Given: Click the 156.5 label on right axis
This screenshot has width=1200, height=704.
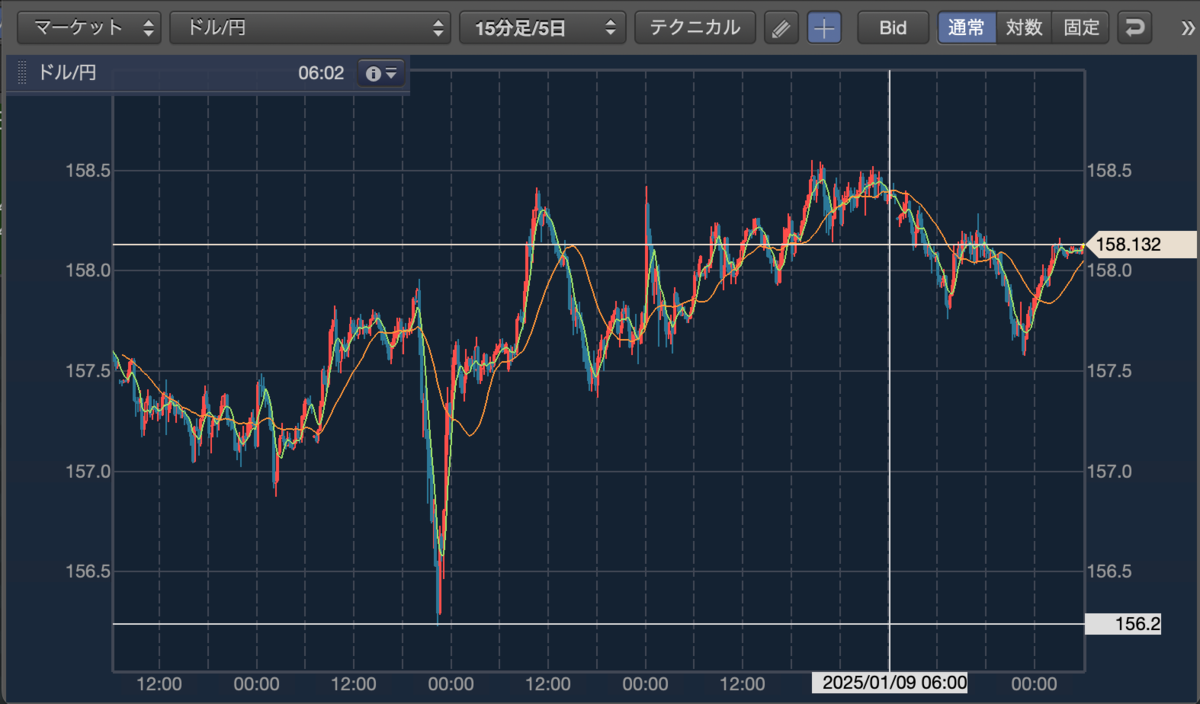Looking at the screenshot, I should click(1109, 572).
